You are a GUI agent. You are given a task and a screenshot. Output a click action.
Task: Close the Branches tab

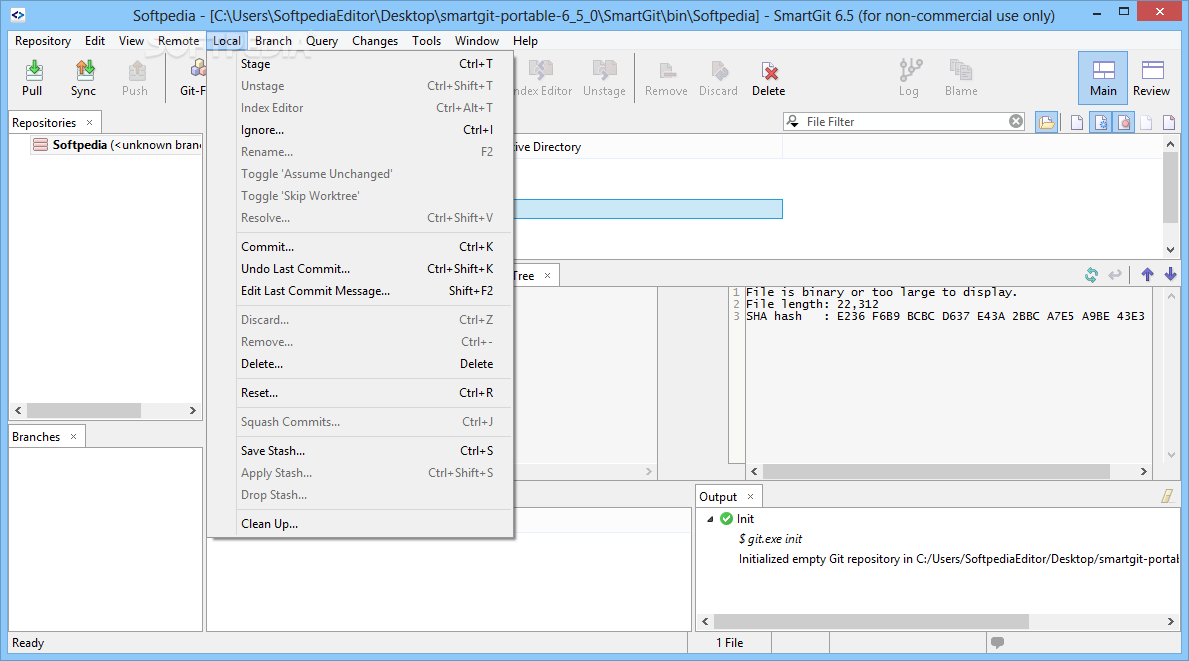click(74, 437)
